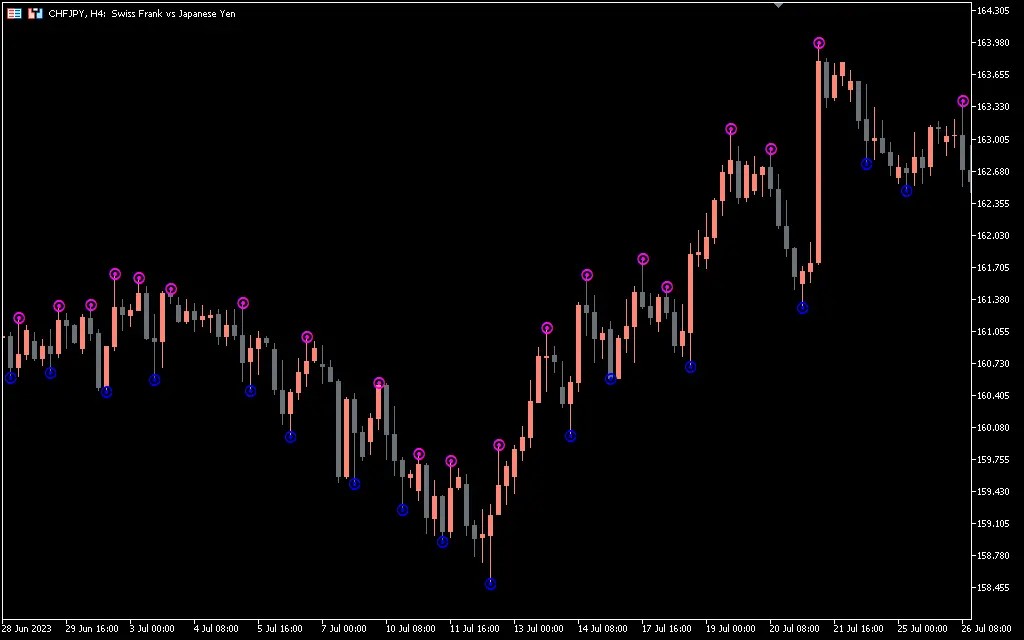Click the rightmost blue down-fractal marker
The image size is (1024, 640).
[906, 191]
